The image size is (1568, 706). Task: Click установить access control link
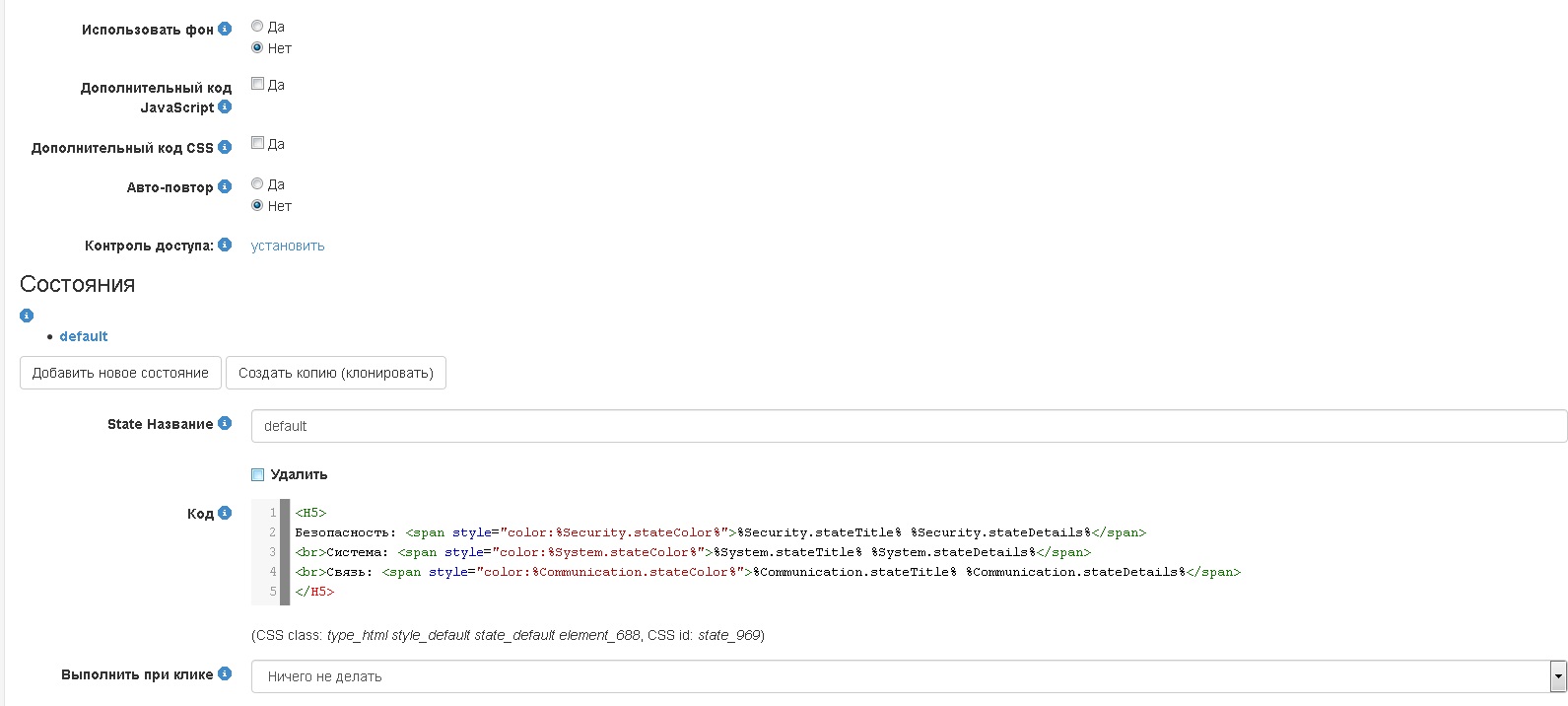point(288,246)
